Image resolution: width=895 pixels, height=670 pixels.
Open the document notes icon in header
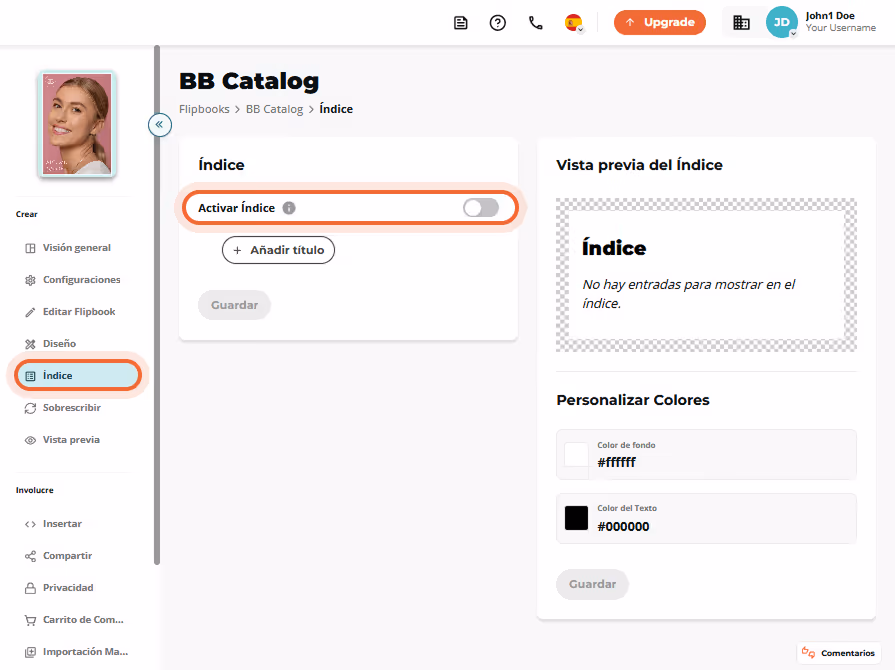pos(461,23)
